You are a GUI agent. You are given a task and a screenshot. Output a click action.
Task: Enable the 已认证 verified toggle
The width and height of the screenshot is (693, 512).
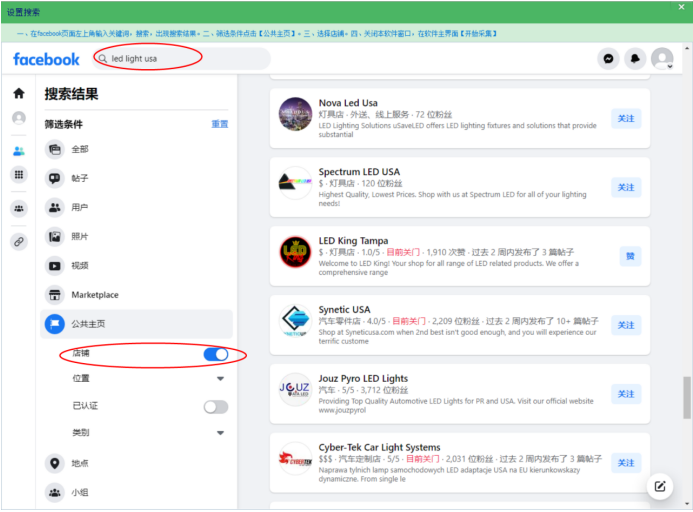pyautogui.click(x=216, y=407)
